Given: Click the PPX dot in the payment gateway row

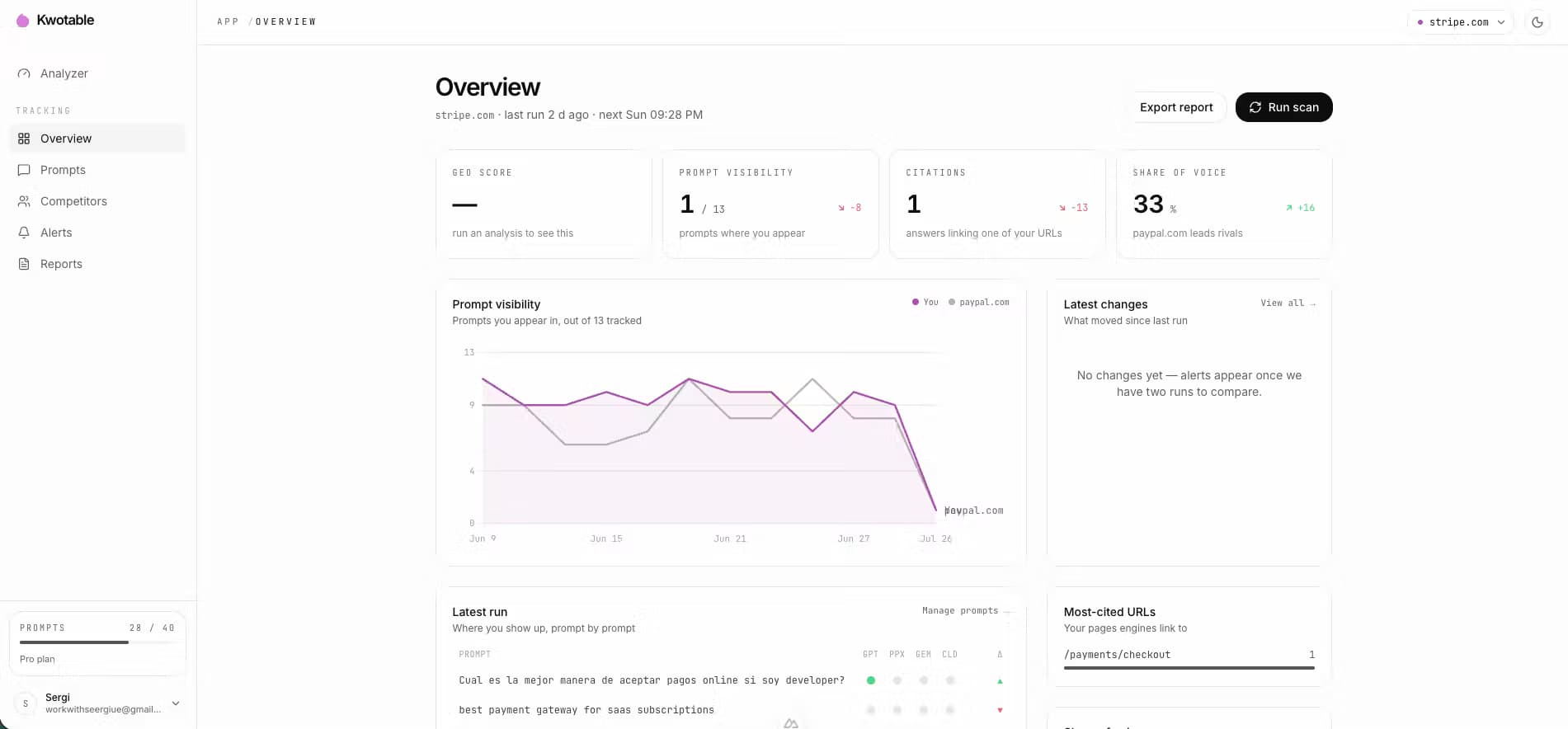Looking at the screenshot, I should 897,710.
